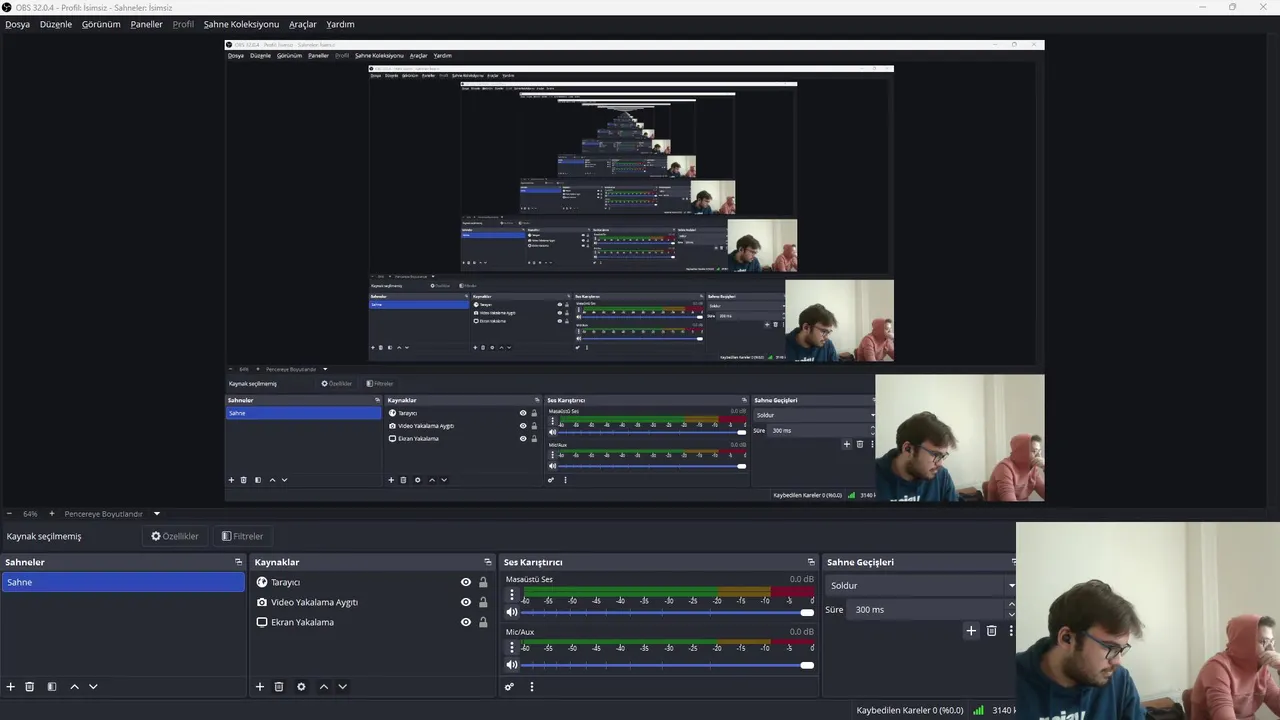Select the Video Yakalama Aygıtı source

tap(314, 602)
